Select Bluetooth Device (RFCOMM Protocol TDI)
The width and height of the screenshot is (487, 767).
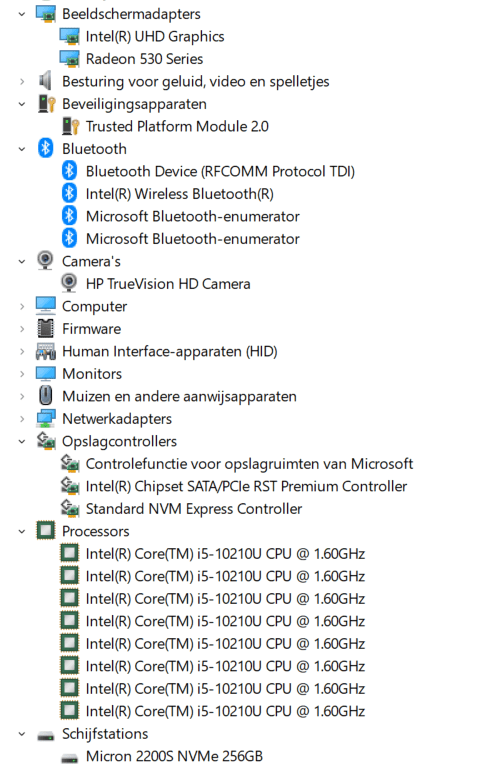click(x=220, y=171)
